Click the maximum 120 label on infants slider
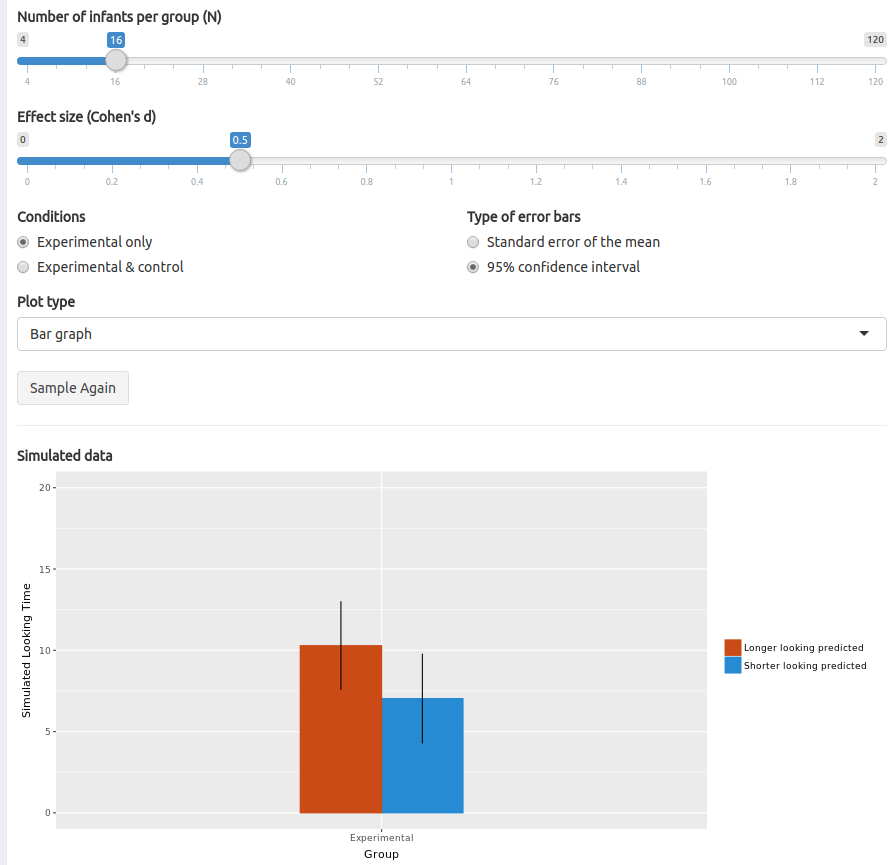Viewport: 892px width, 865px height. 875,40
